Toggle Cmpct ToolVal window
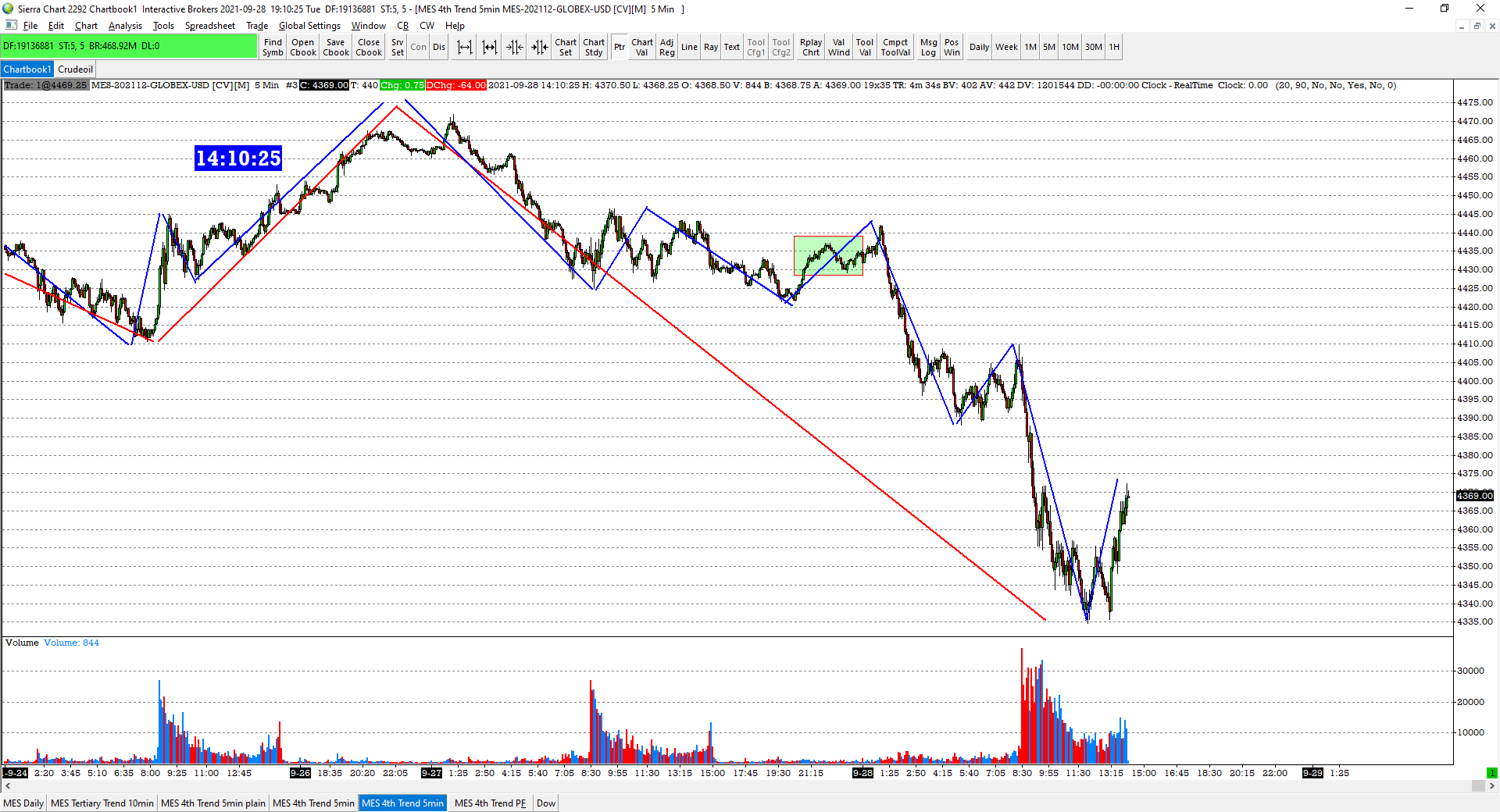The image size is (1500, 812). pyautogui.click(x=895, y=48)
